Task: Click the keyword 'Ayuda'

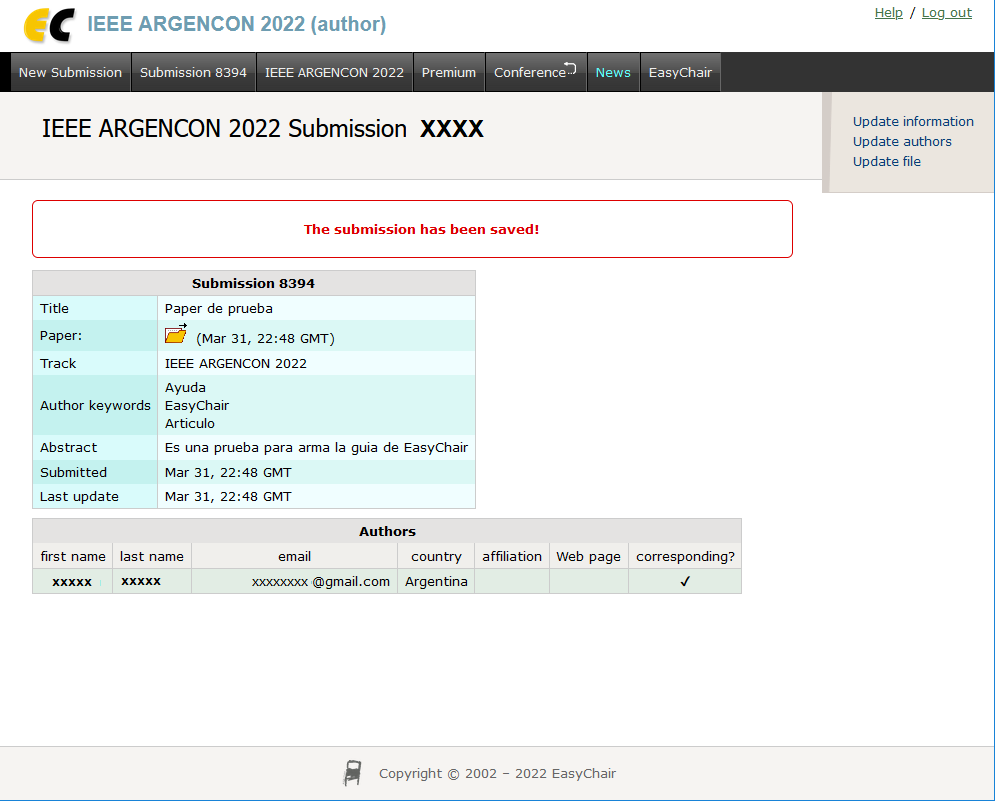Action: (185, 388)
